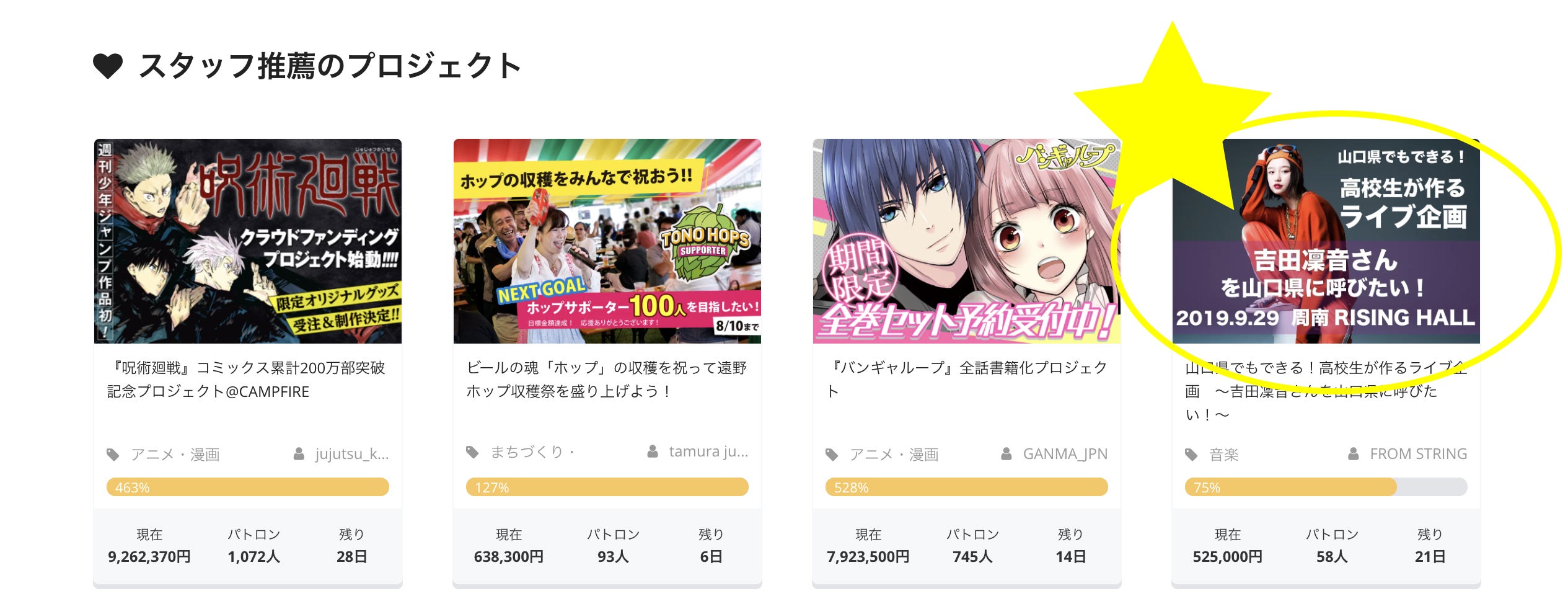Select the 音楽 category link
Viewport: 1568px width, 614px height.
click(1223, 455)
